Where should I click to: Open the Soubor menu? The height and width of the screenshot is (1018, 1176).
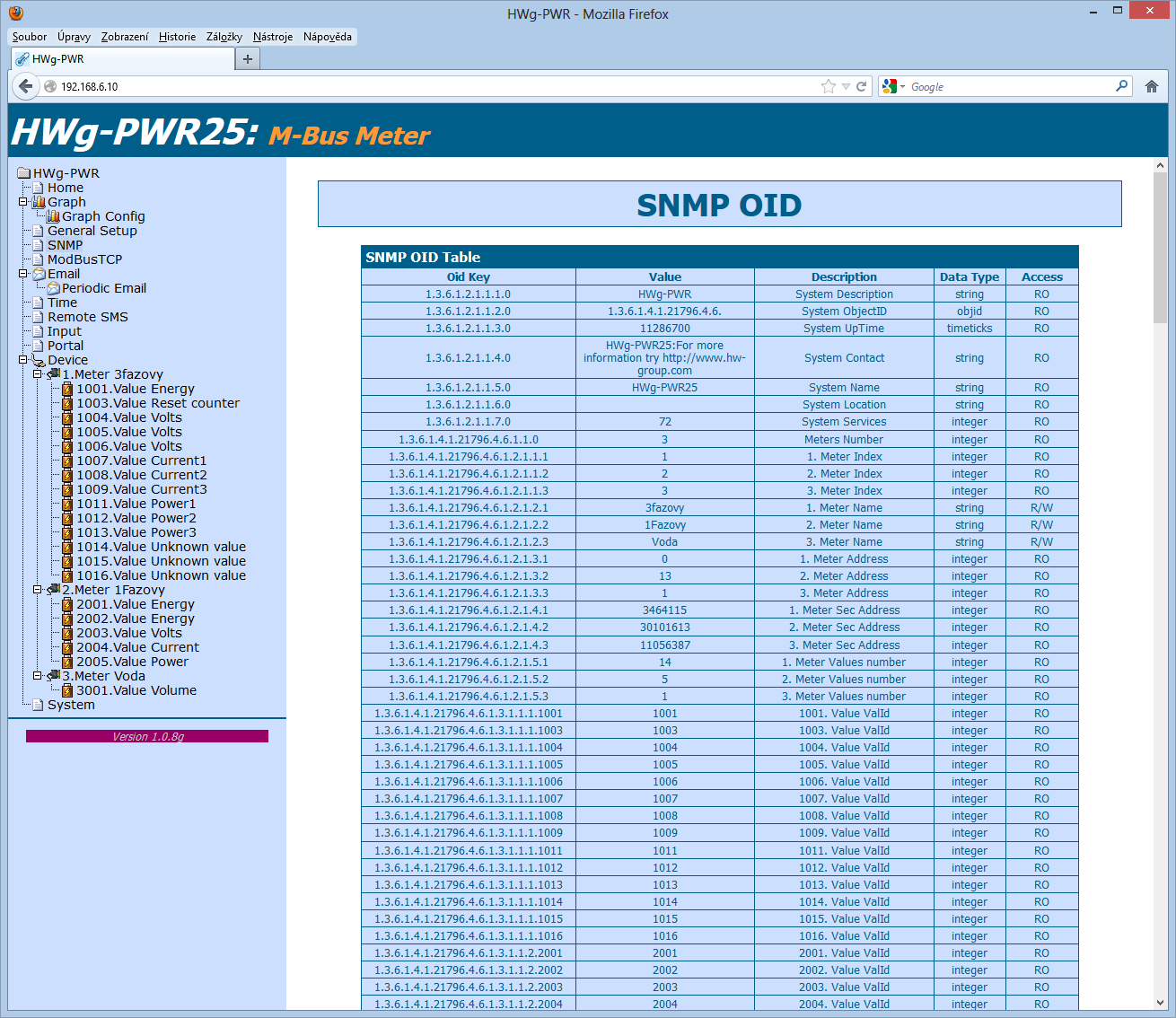pos(30,37)
